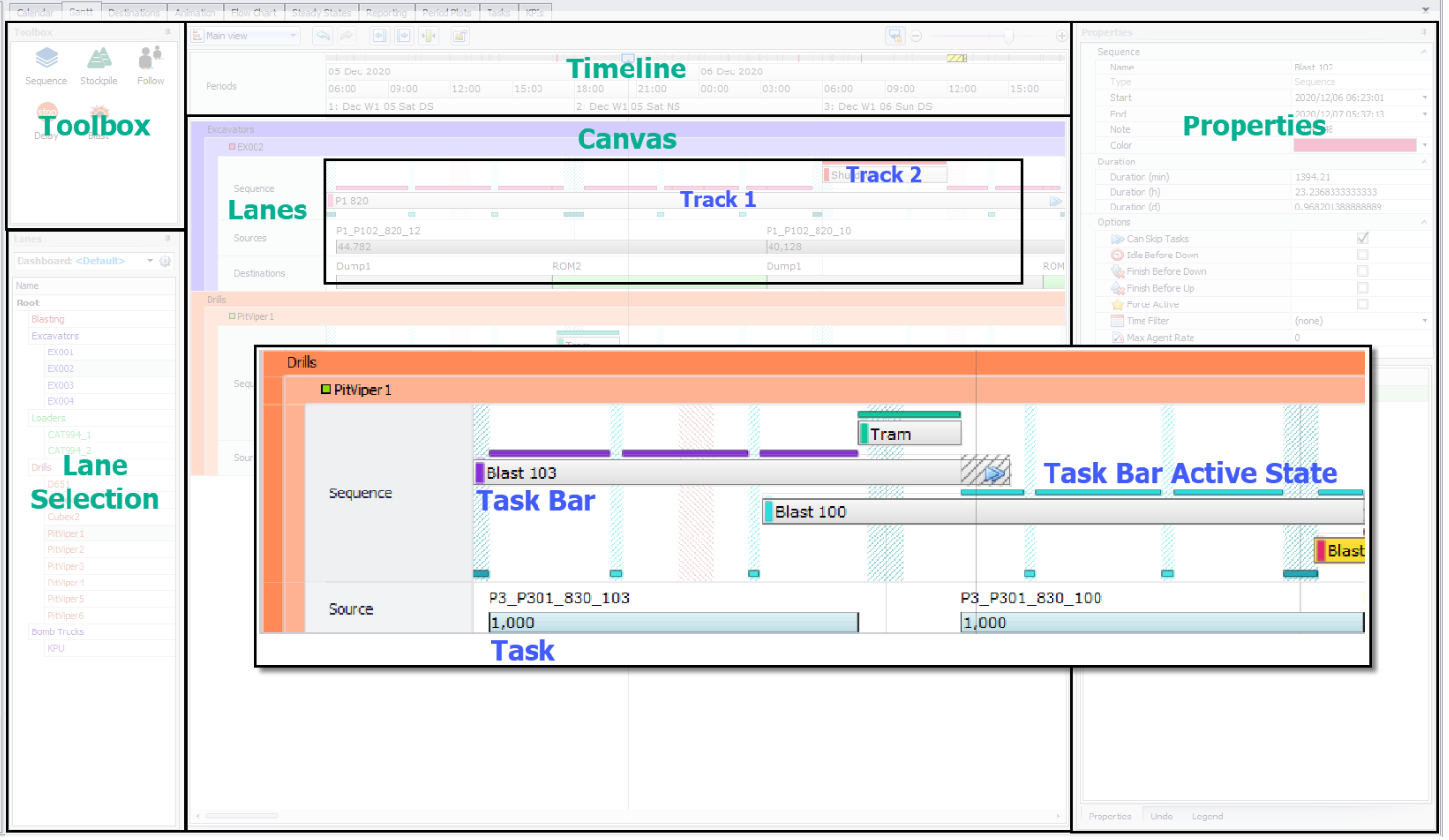Click the Time Filter calendar icon
The height and width of the screenshot is (840, 1449).
[1117, 321]
